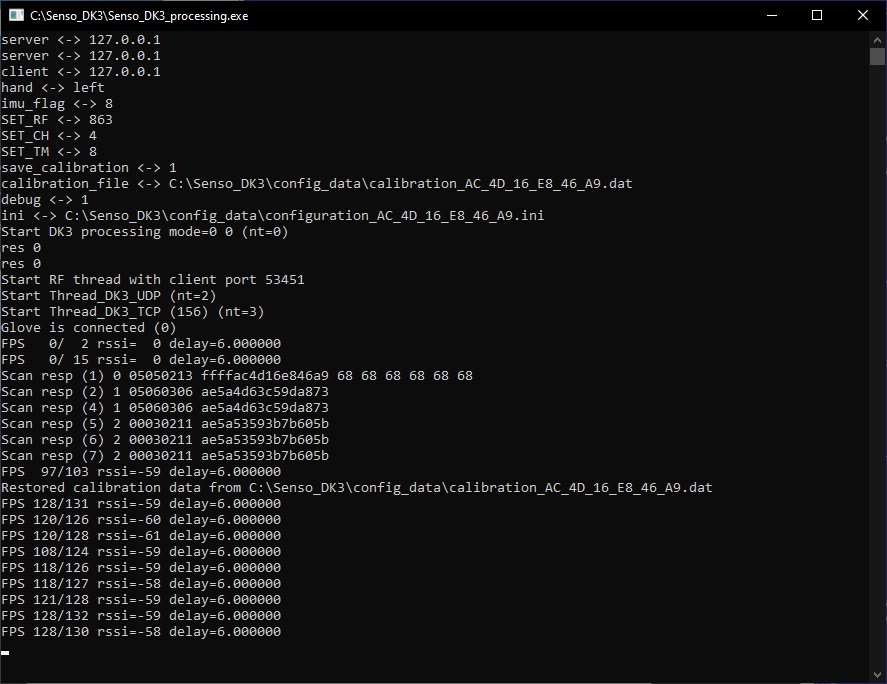Click the 'Glove is connected (0)' line
This screenshot has width=887, height=684.
point(89,328)
